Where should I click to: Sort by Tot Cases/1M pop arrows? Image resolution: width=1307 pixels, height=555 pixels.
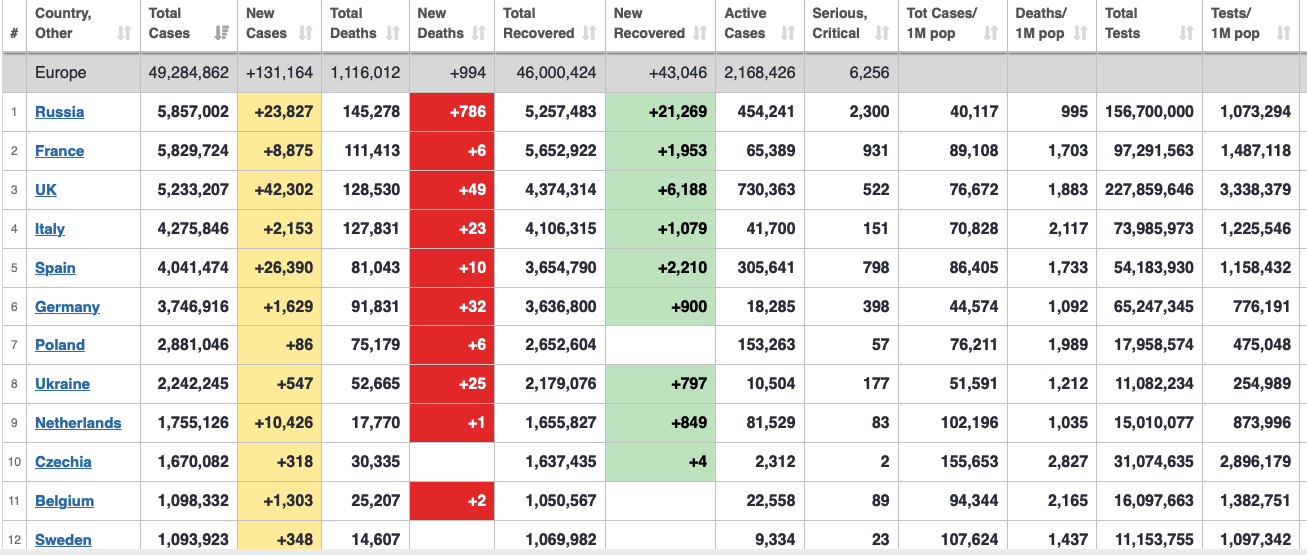click(991, 33)
